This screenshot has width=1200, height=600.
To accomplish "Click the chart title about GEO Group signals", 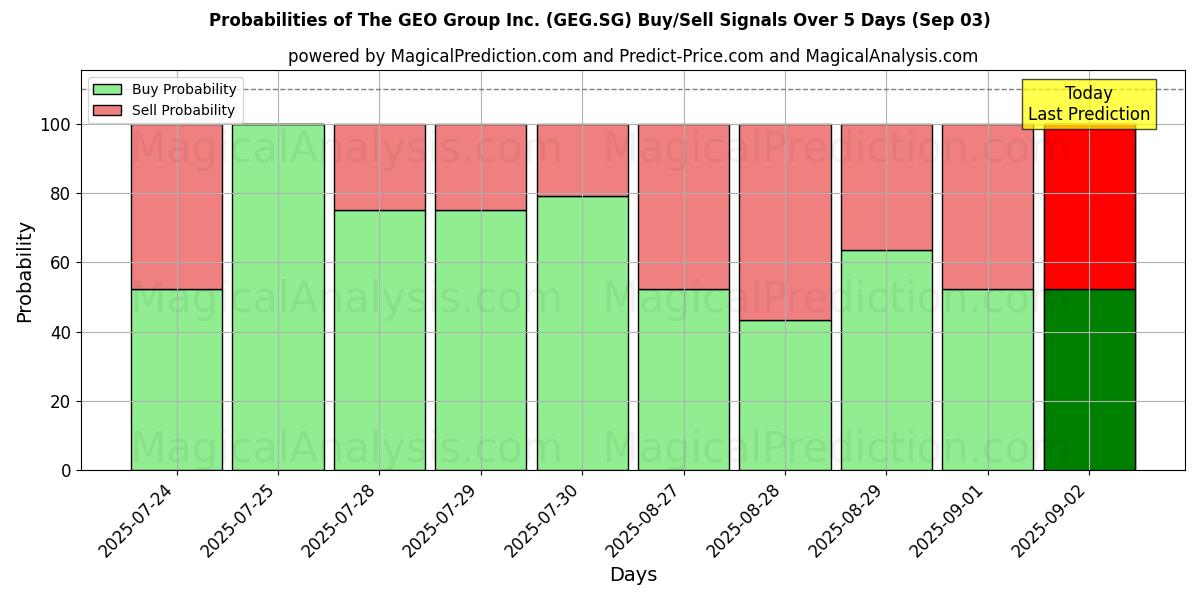I will coord(600,20).
